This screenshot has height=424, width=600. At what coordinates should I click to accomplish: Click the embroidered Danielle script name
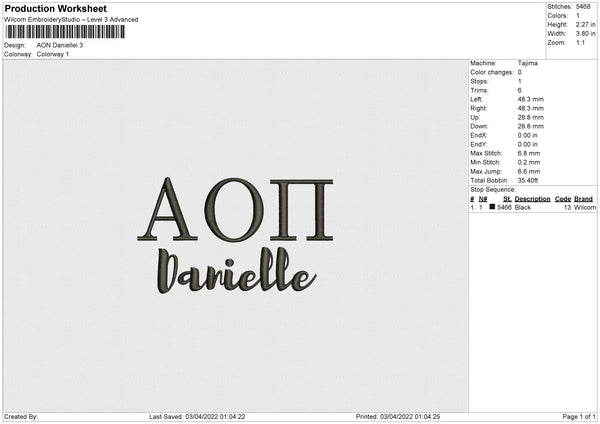tap(236, 271)
